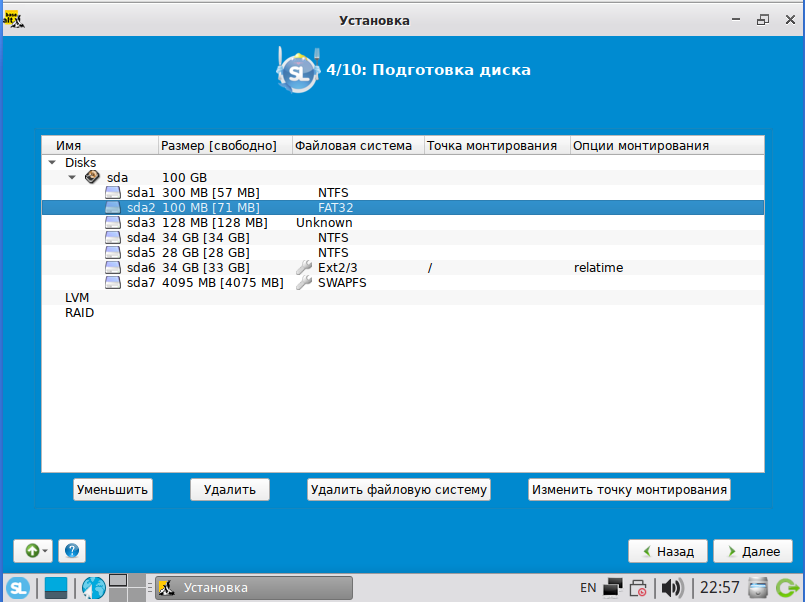This screenshot has height=602, width=805.
Task: Open the volume speaker tray icon
Action: click(x=672, y=588)
